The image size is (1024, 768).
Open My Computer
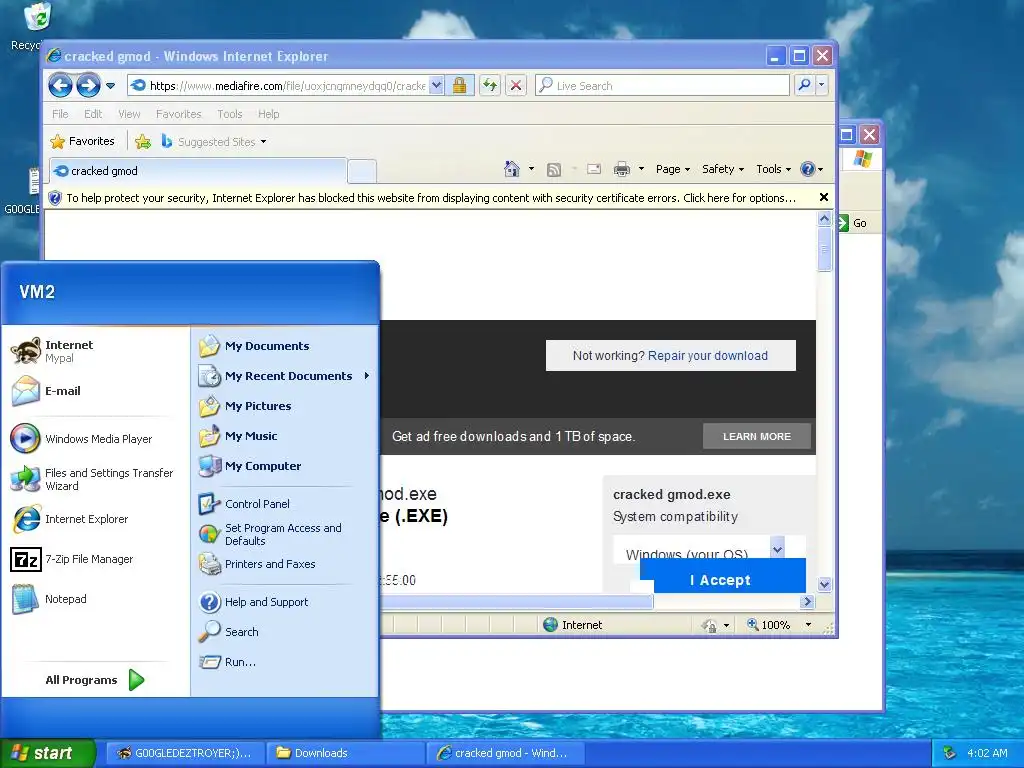pyautogui.click(x=284, y=466)
